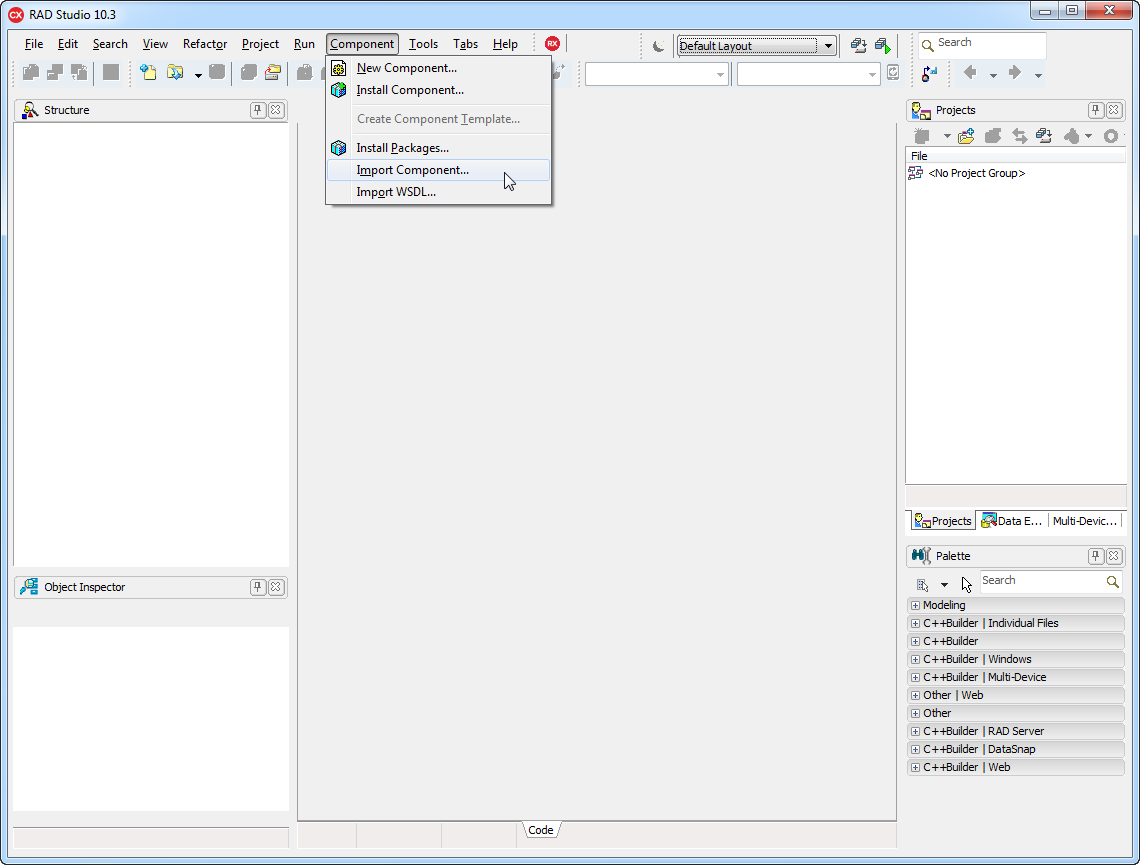The height and width of the screenshot is (865, 1140).
Task: Toggle the dark theme moon icon
Action: 659,46
